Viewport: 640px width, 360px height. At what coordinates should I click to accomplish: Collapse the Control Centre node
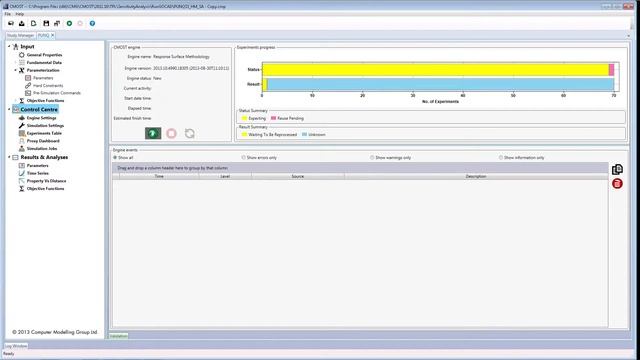9,109
